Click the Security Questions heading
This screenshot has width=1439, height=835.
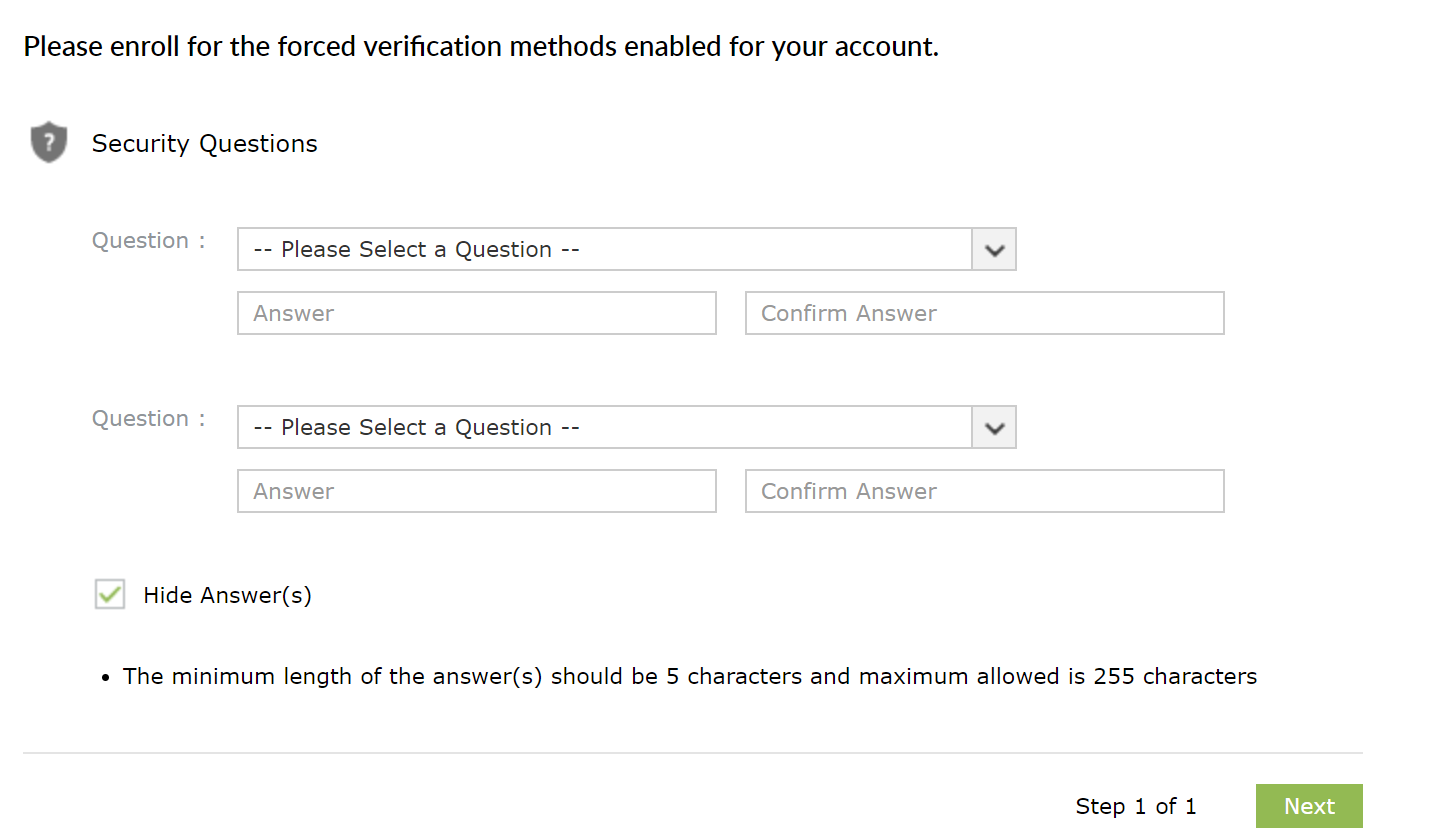tap(205, 144)
